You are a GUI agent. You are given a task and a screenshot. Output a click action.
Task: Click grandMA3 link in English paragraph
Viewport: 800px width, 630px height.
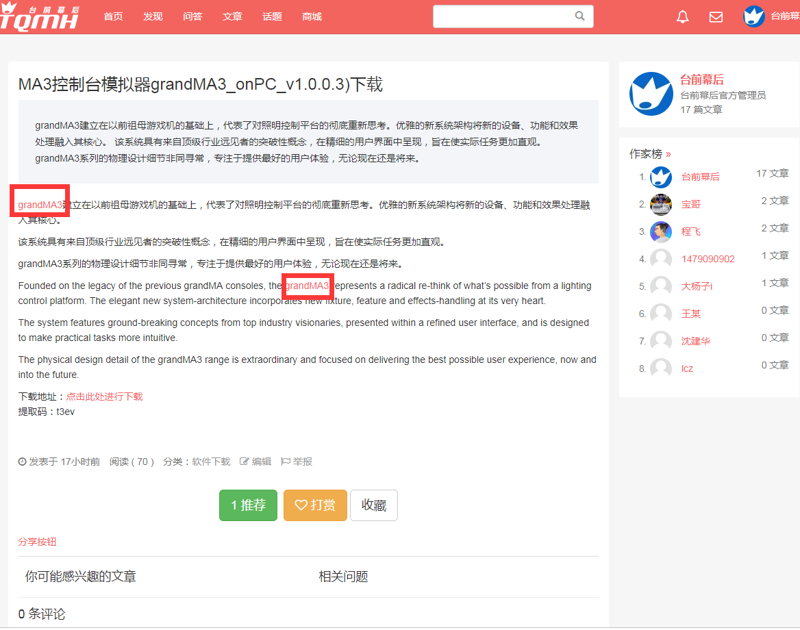(307, 286)
